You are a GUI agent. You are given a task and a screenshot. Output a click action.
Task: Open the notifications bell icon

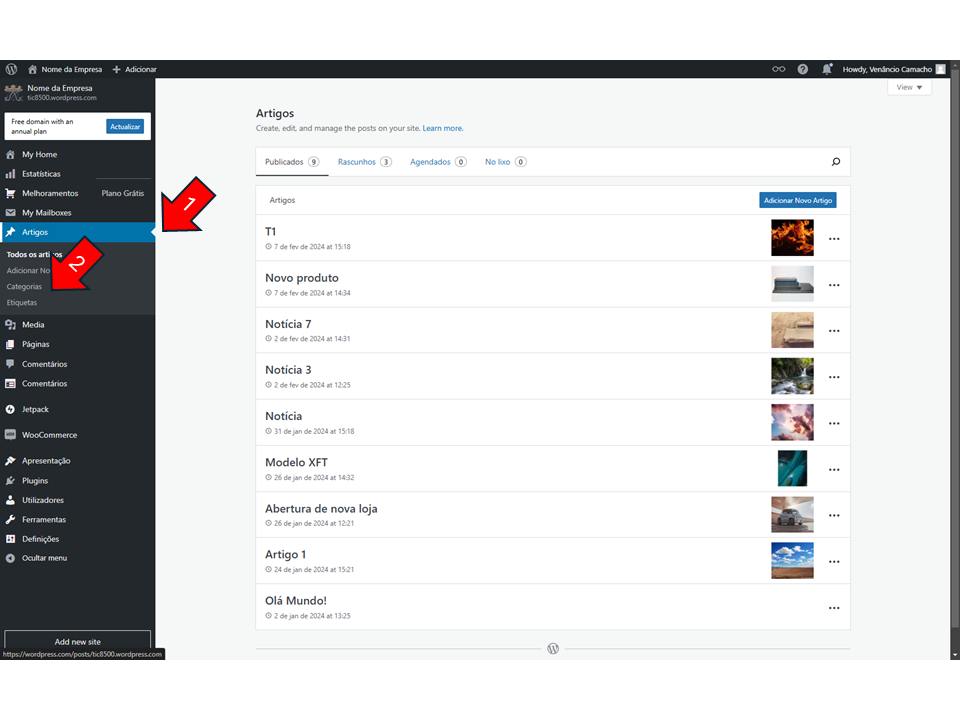[x=827, y=69]
